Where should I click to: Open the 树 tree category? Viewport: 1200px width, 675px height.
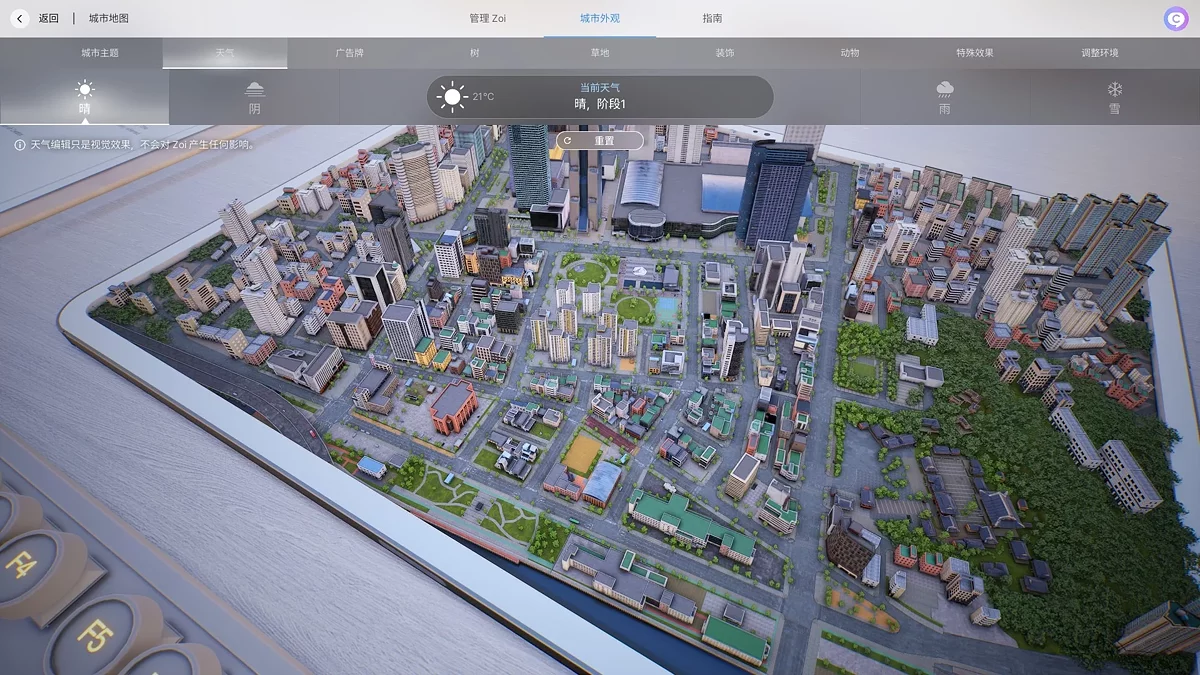475,53
